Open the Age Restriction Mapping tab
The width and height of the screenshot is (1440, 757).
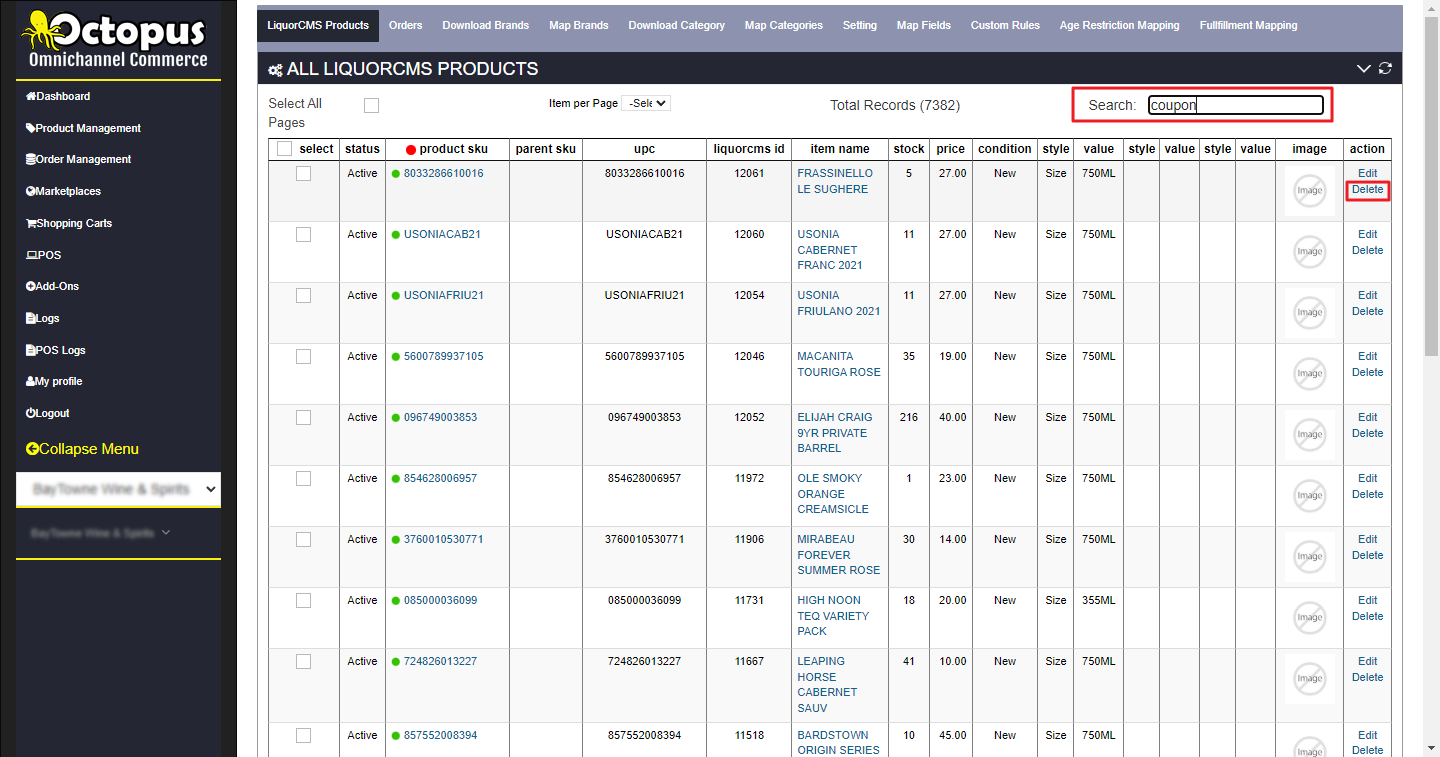pyautogui.click(x=1119, y=25)
